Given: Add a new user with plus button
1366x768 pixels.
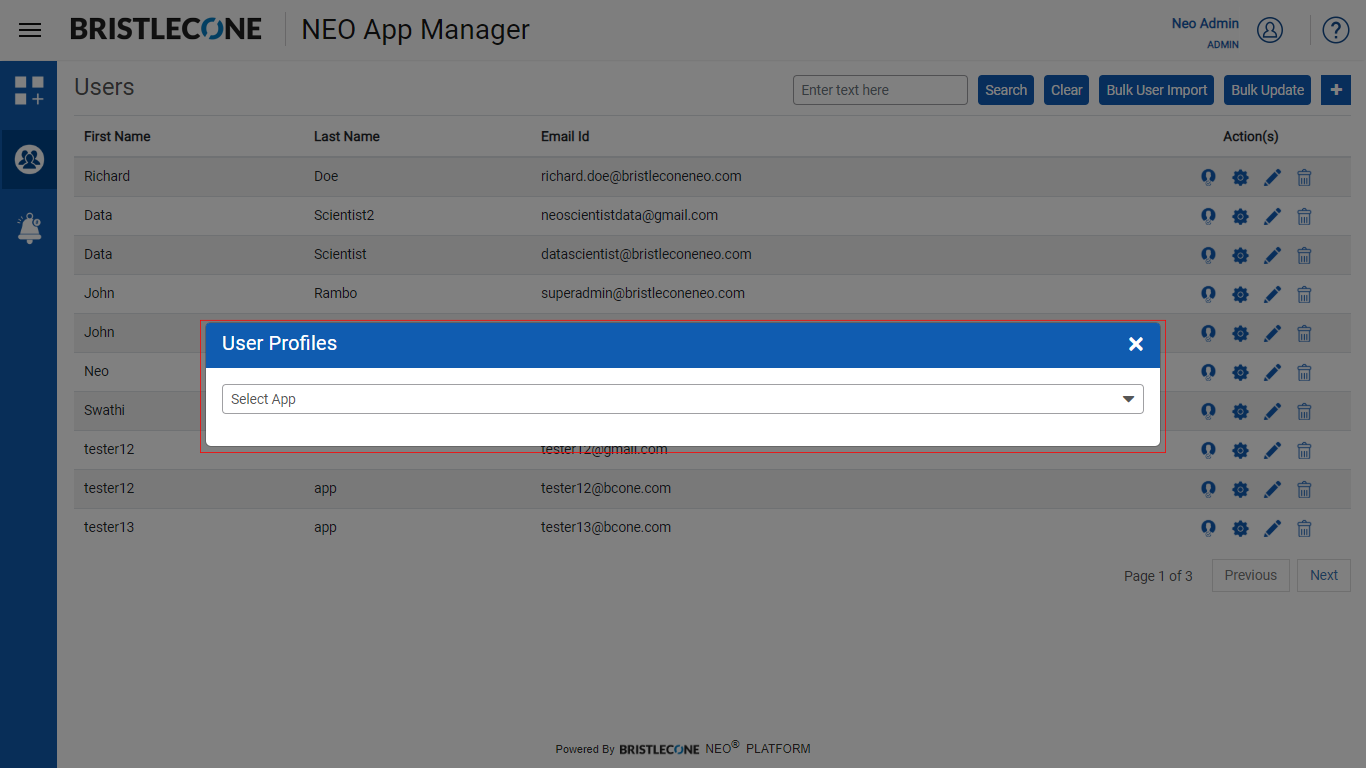Looking at the screenshot, I should tap(1336, 90).
